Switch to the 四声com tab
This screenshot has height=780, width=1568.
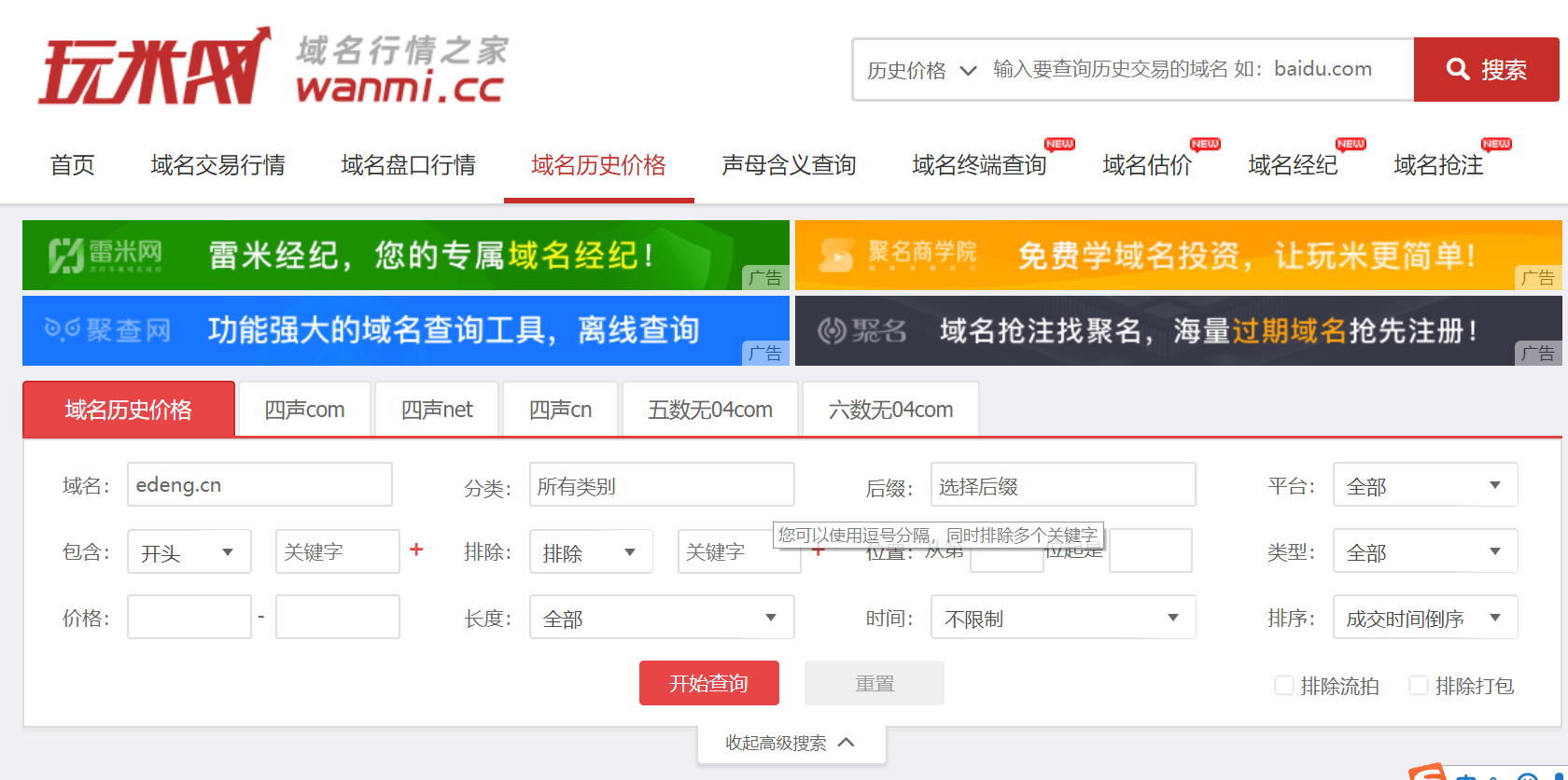304,410
